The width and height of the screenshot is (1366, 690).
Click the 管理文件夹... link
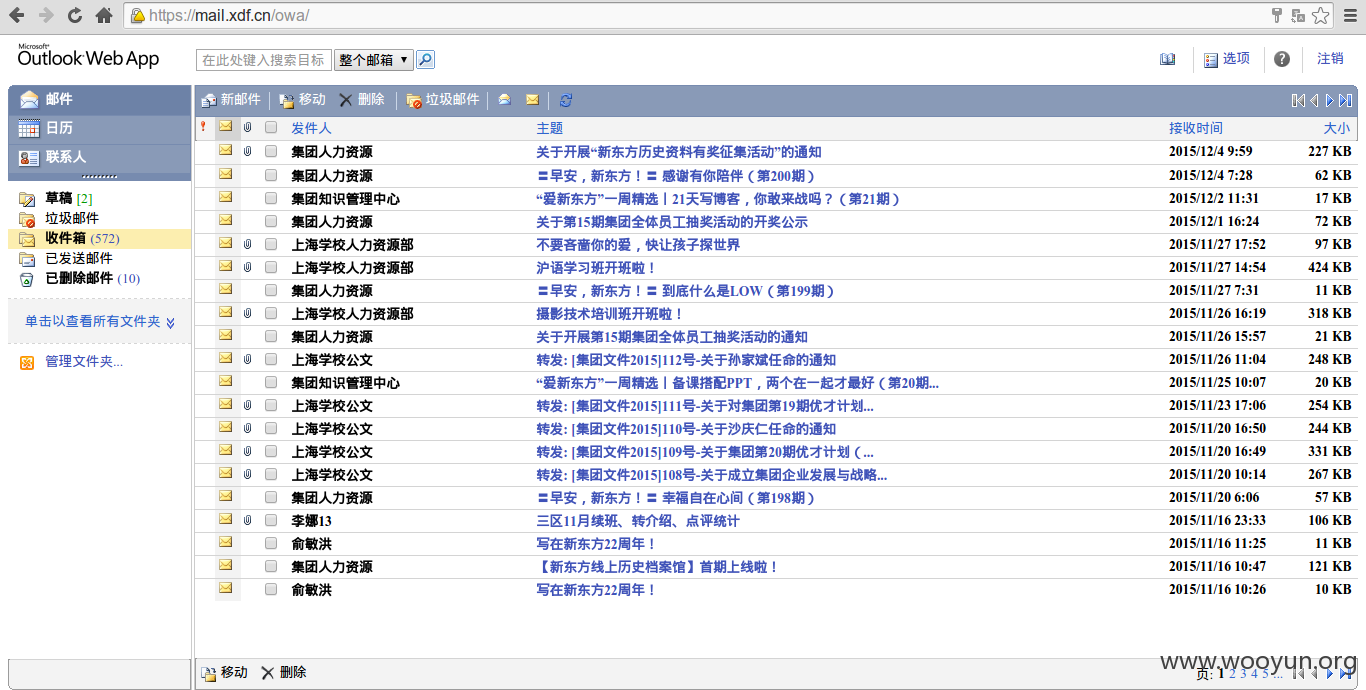pos(84,362)
